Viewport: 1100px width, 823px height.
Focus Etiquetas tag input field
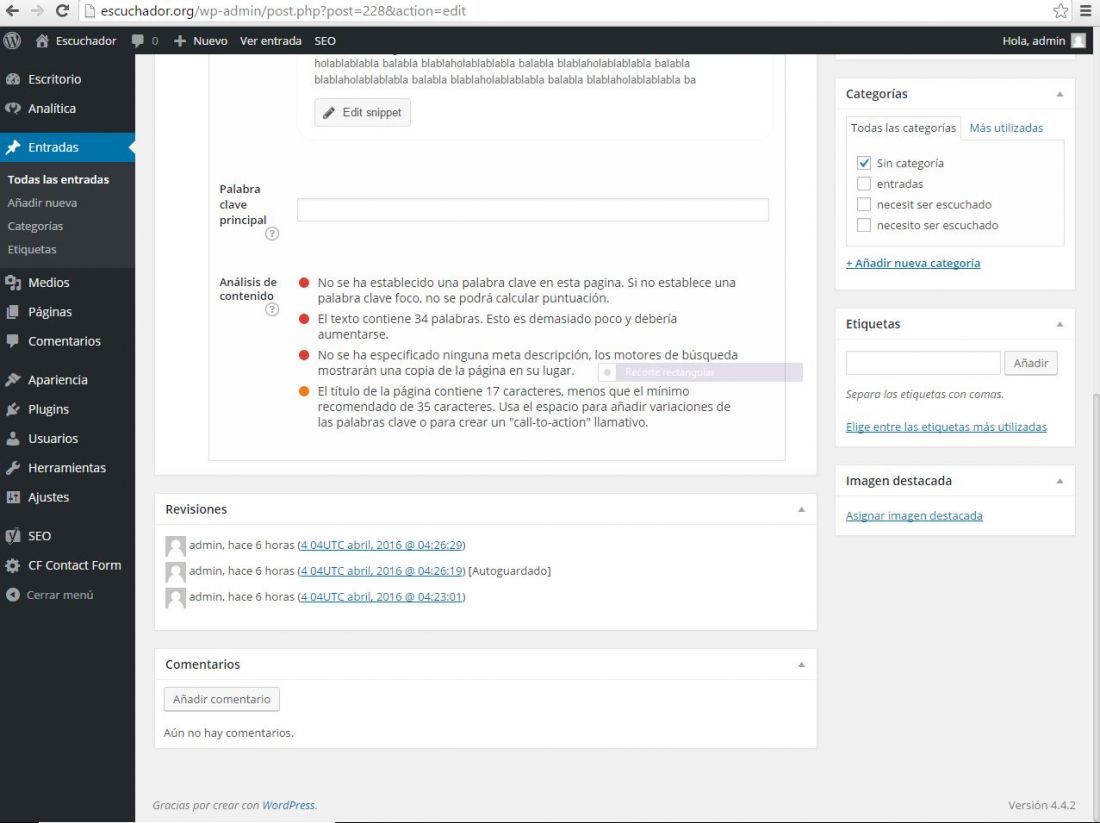923,363
